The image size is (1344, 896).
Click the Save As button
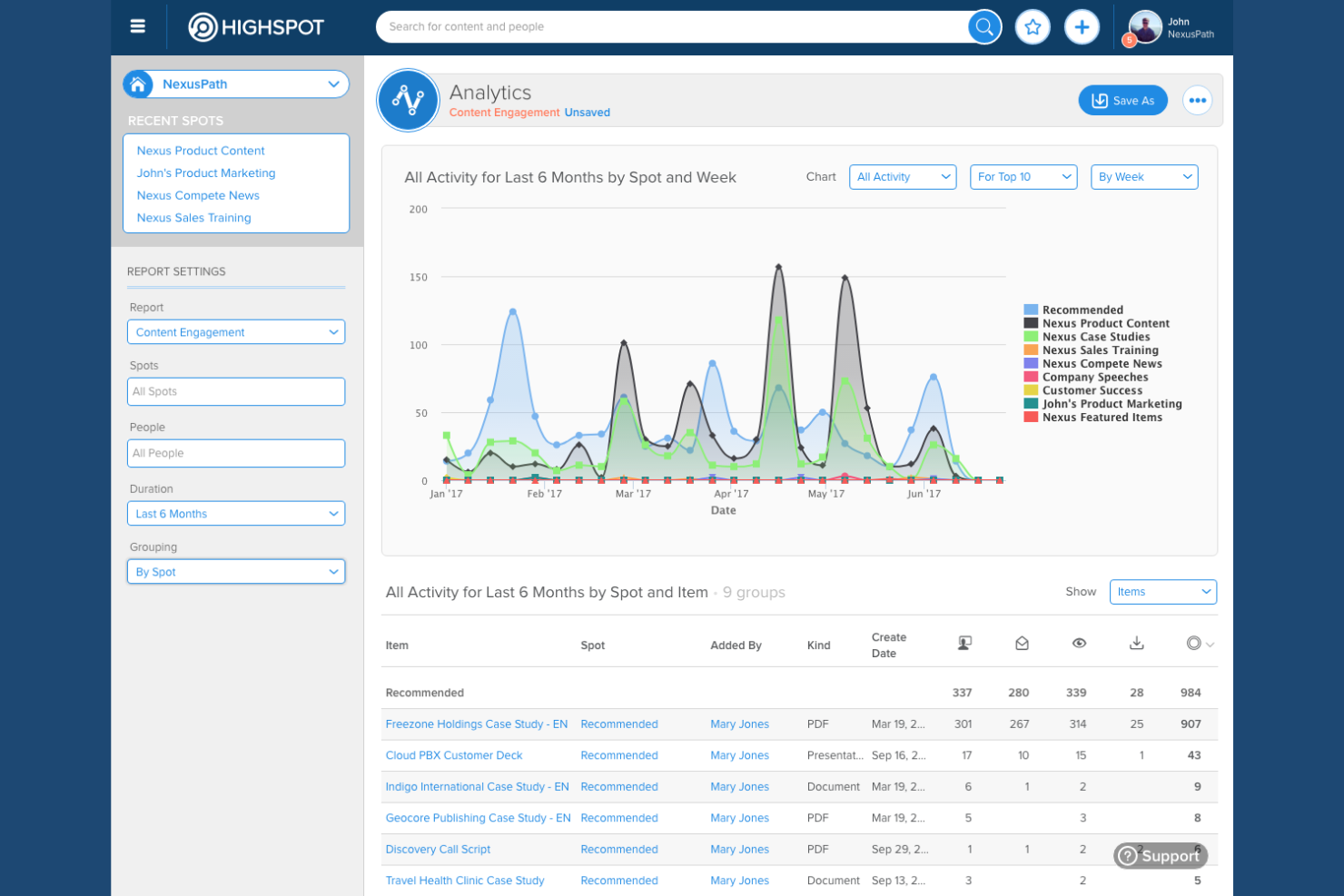pyautogui.click(x=1123, y=101)
